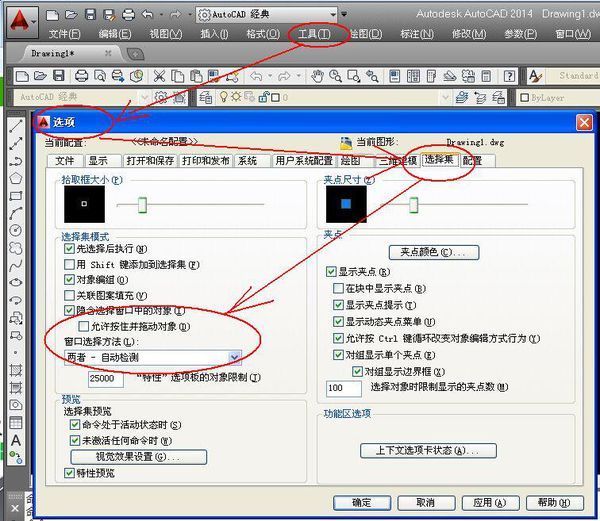Select the Ellipse draw tool

point(16,283)
